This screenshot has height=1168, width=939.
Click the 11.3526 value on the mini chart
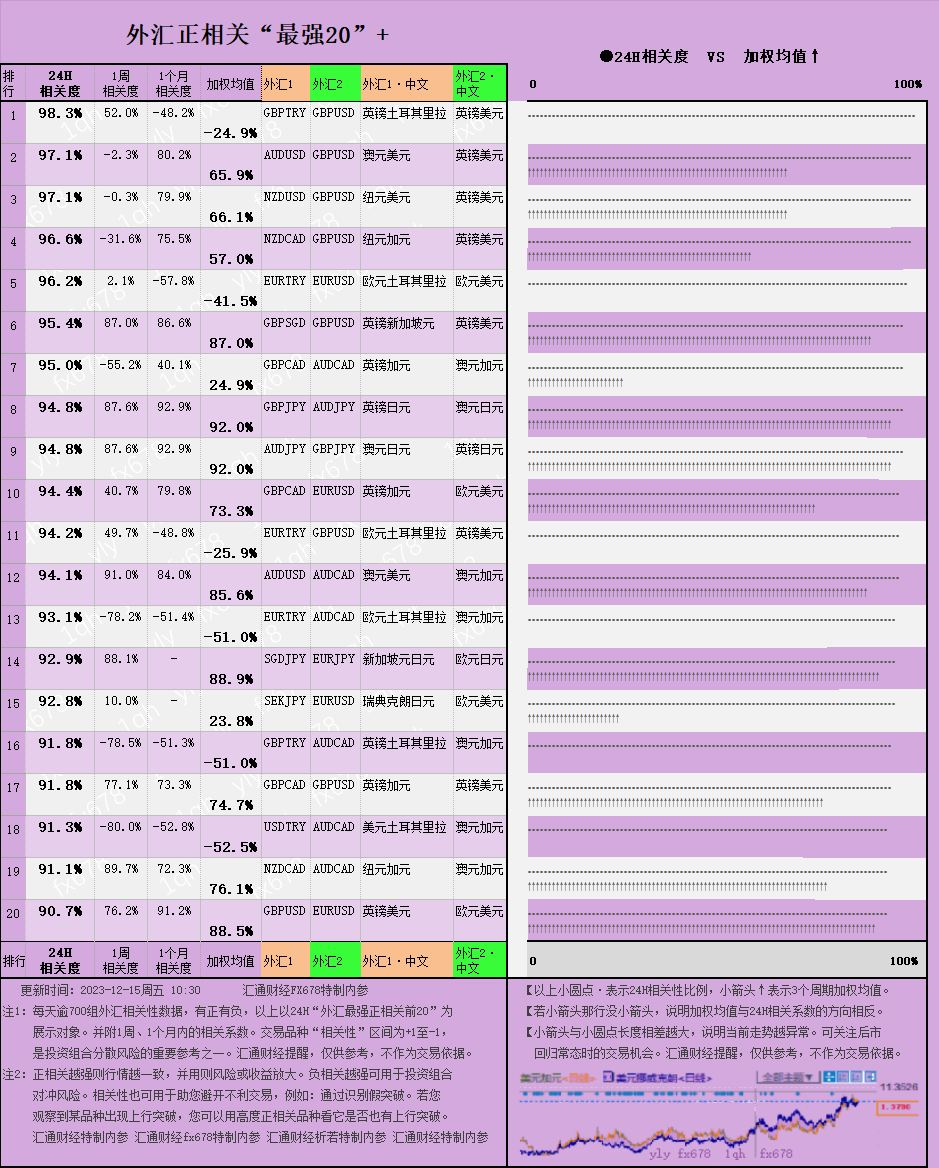click(x=899, y=1087)
